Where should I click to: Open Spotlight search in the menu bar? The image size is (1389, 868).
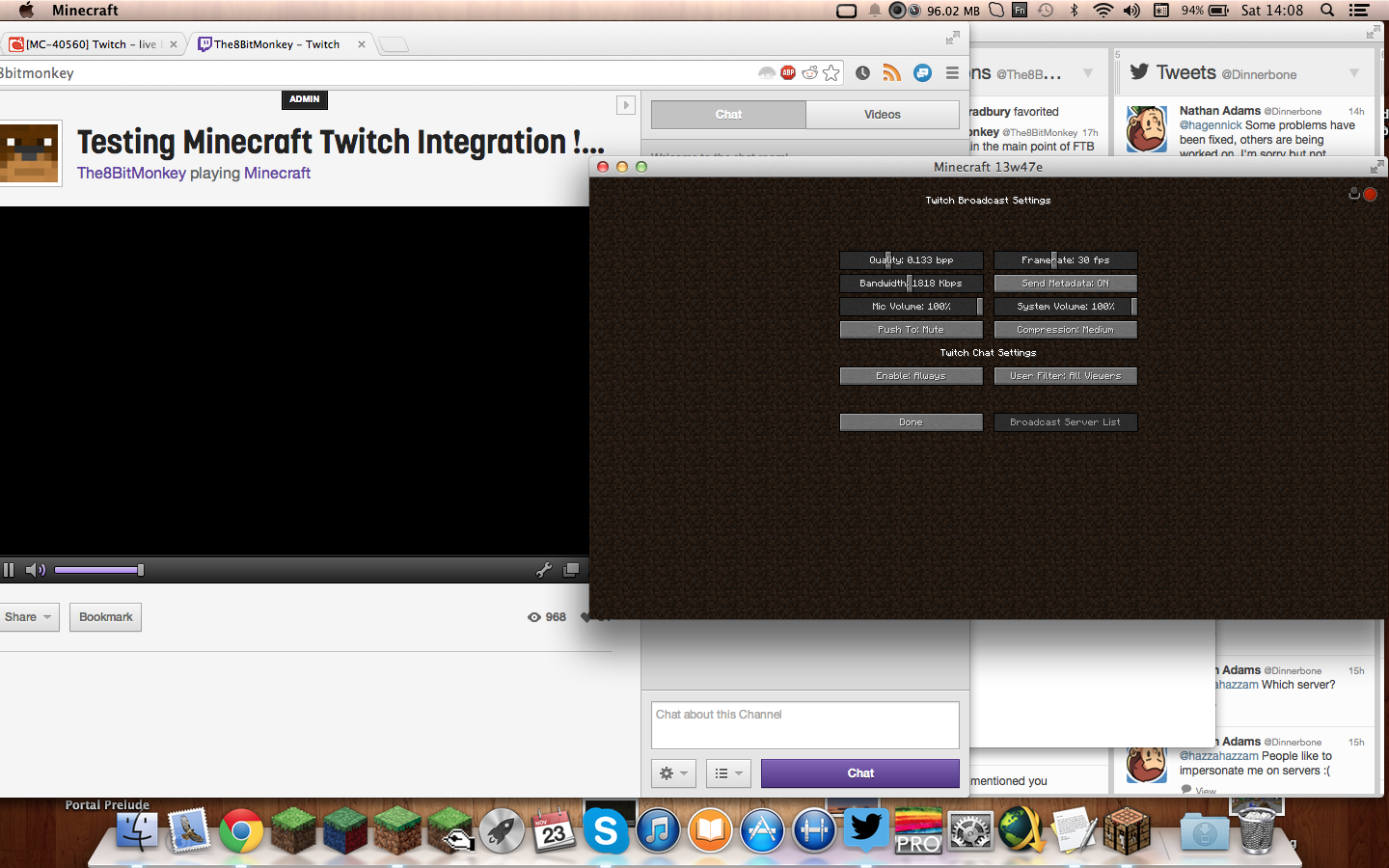(1327, 11)
